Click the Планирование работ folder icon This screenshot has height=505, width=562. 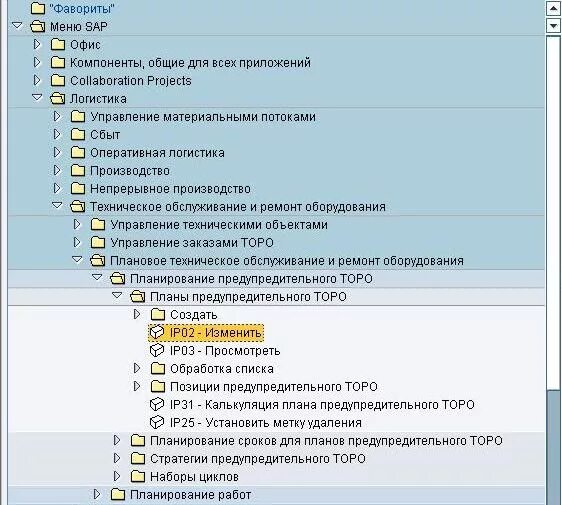coord(118,495)
